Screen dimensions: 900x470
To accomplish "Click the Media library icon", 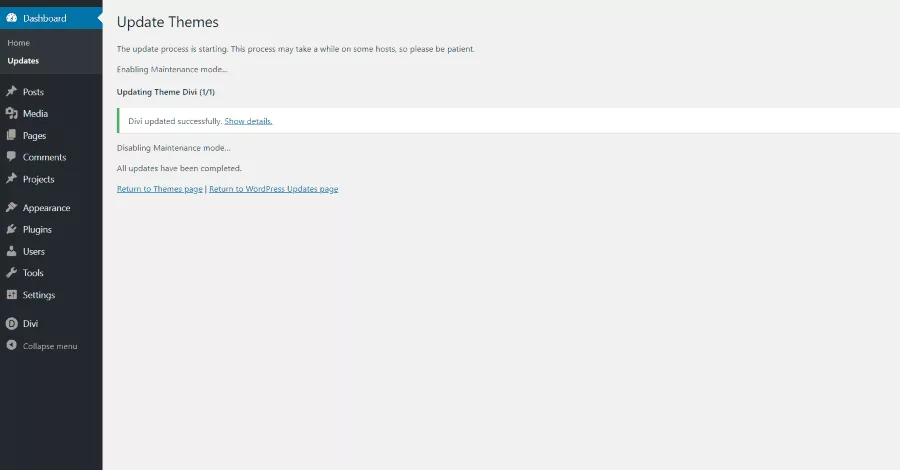I will pyautogui.click(x=11, y=113).
